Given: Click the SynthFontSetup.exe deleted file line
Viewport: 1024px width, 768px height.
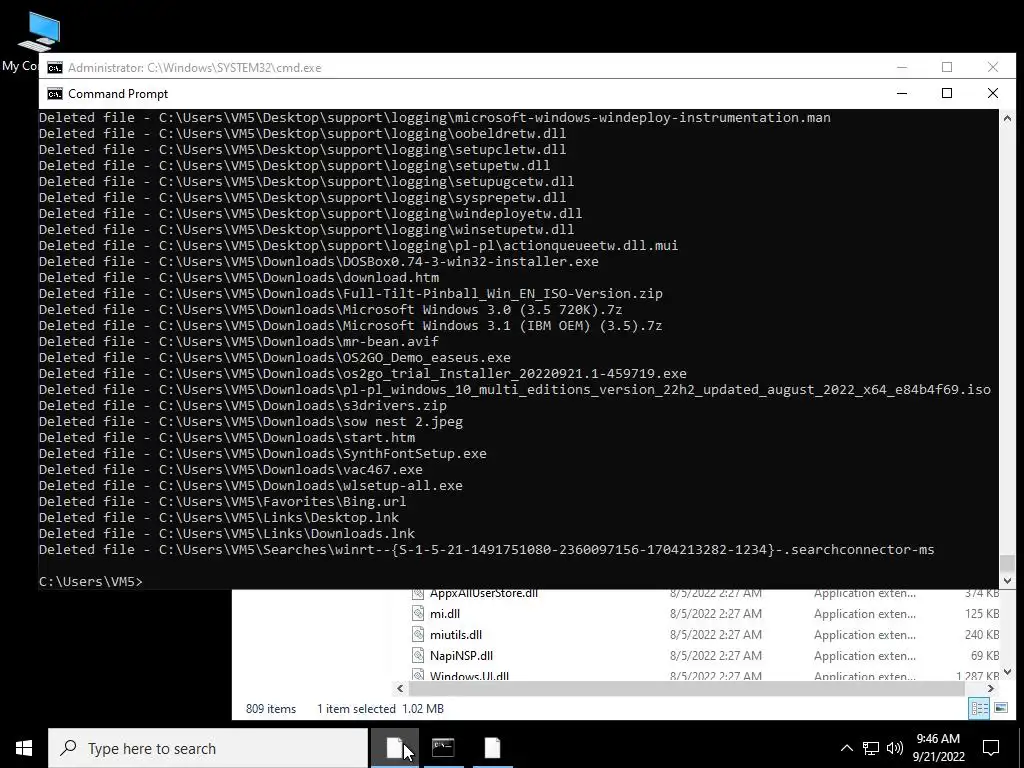Looking at the screenshot, I should (263, 453).
